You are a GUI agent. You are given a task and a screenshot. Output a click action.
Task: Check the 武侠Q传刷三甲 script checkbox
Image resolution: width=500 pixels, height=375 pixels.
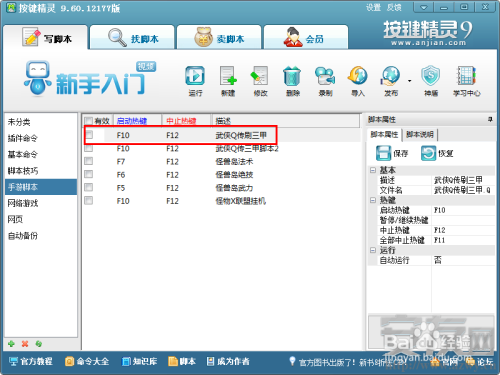point(89,135)
